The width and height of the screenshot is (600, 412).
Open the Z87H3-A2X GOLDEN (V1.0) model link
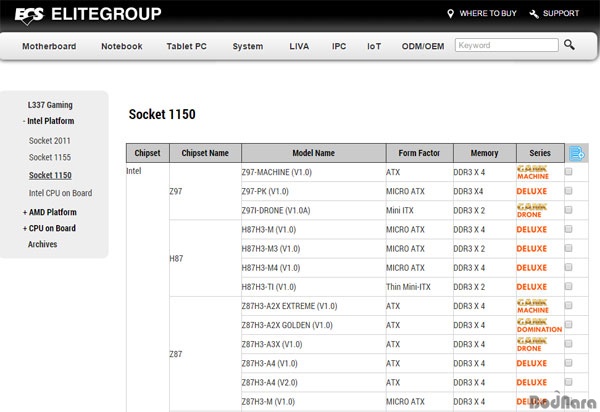point(287,326)
